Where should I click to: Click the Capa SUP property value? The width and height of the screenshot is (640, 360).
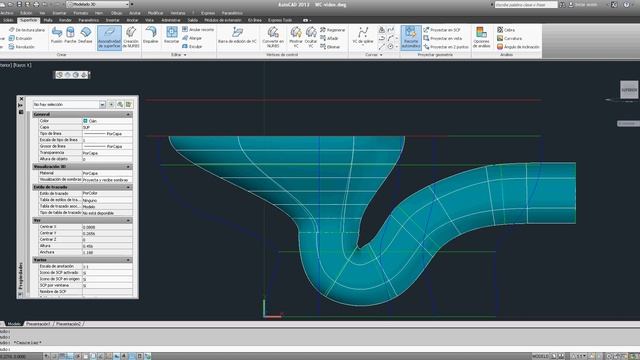[x=107, y=127]
